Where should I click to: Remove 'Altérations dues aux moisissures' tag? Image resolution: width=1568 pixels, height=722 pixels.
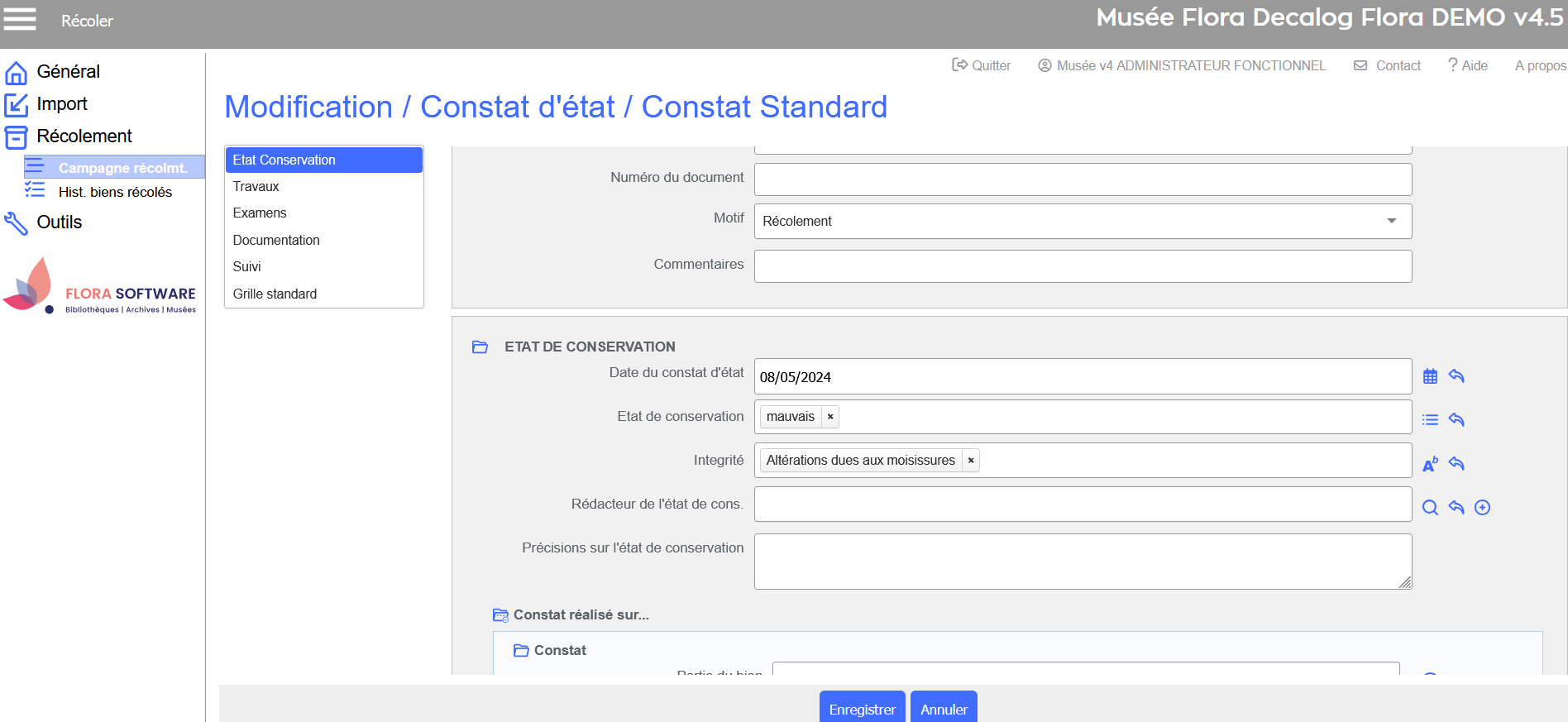pos(971,461)
